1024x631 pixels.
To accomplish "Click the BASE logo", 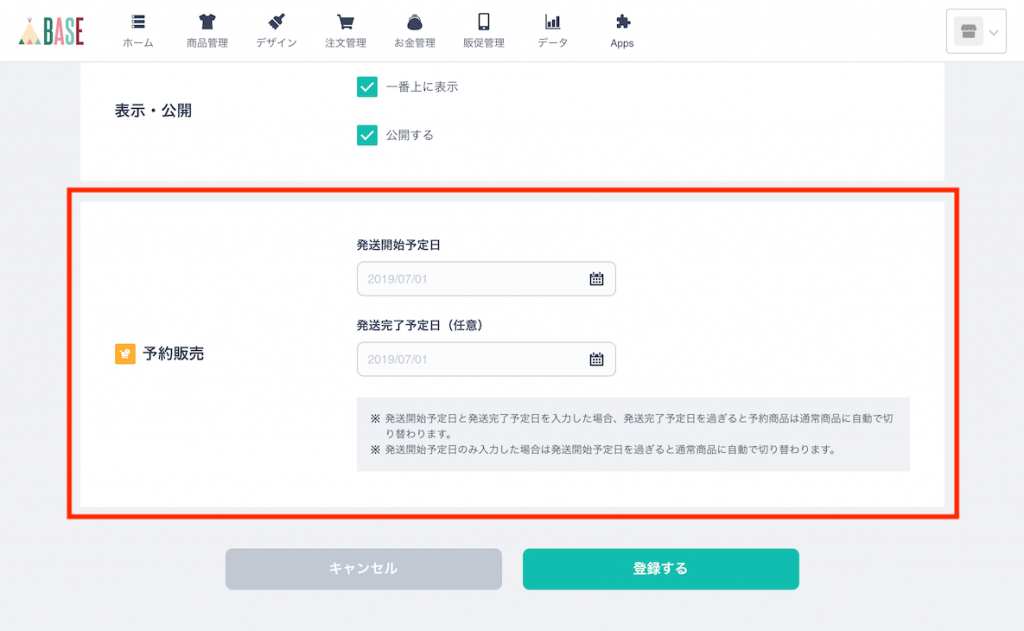I will 51,31.
